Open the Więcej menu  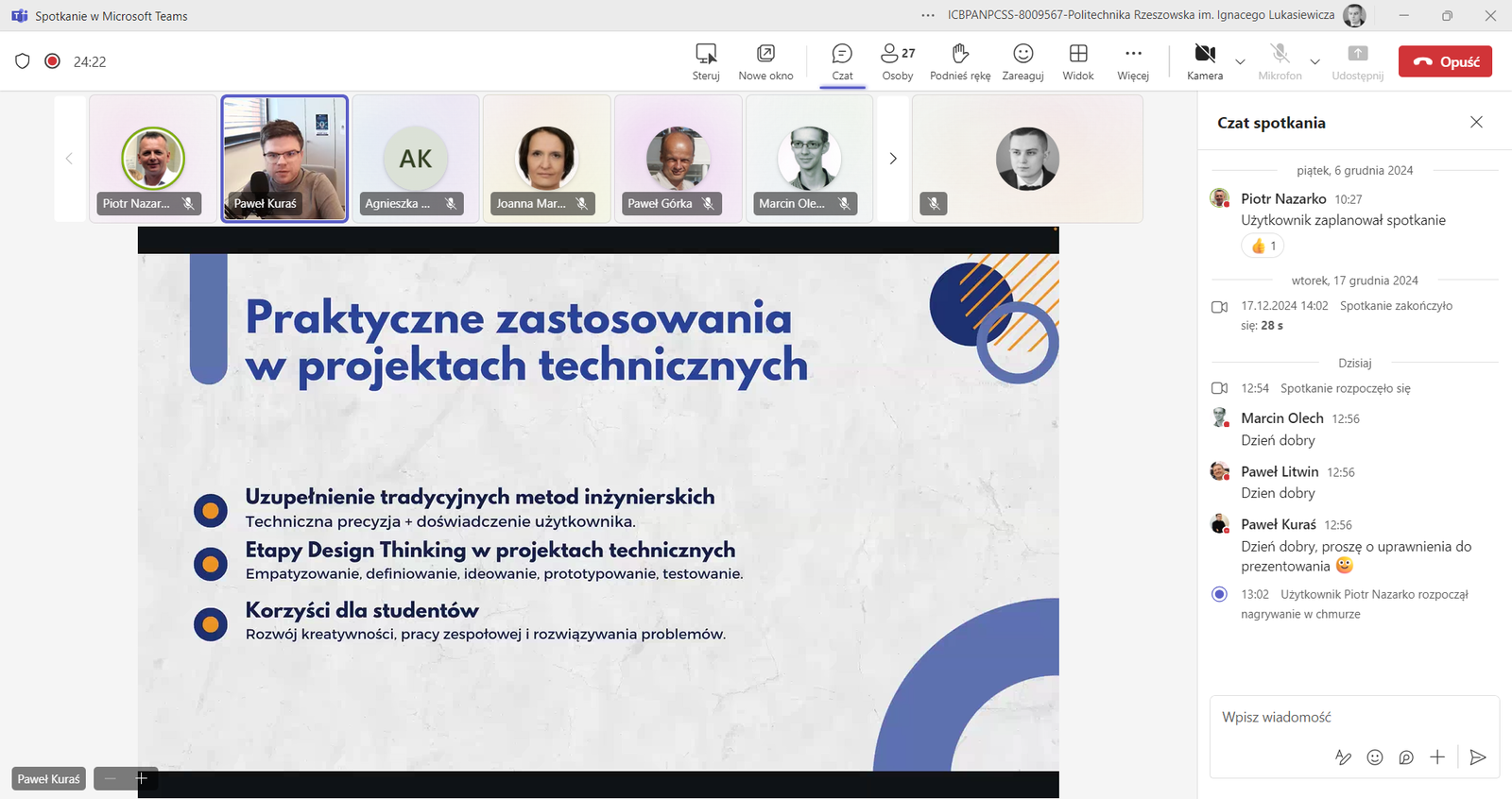(1133, 61)
